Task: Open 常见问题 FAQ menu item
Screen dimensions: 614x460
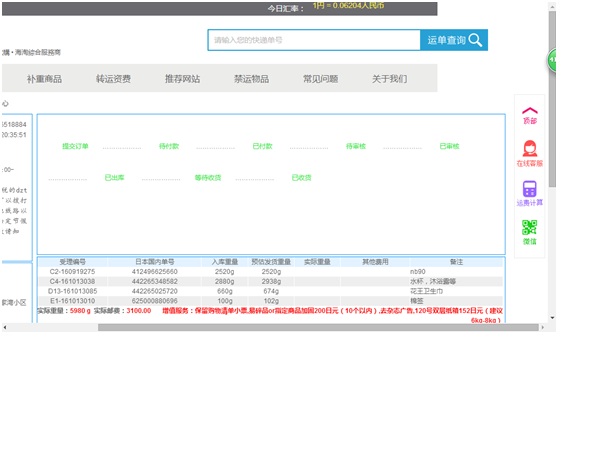Action: 320,78
